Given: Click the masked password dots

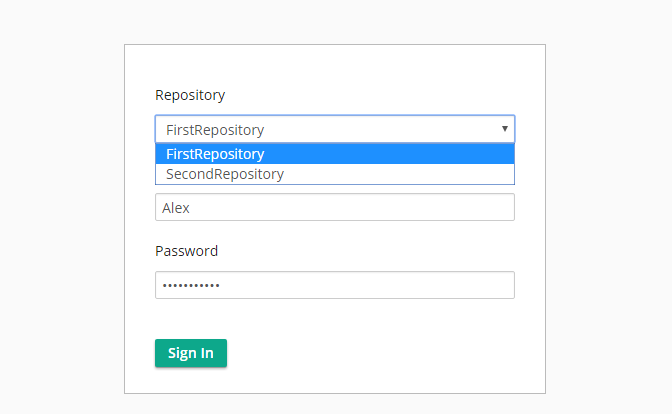Looking at the screenshot, I should click(x=191, y=285).
